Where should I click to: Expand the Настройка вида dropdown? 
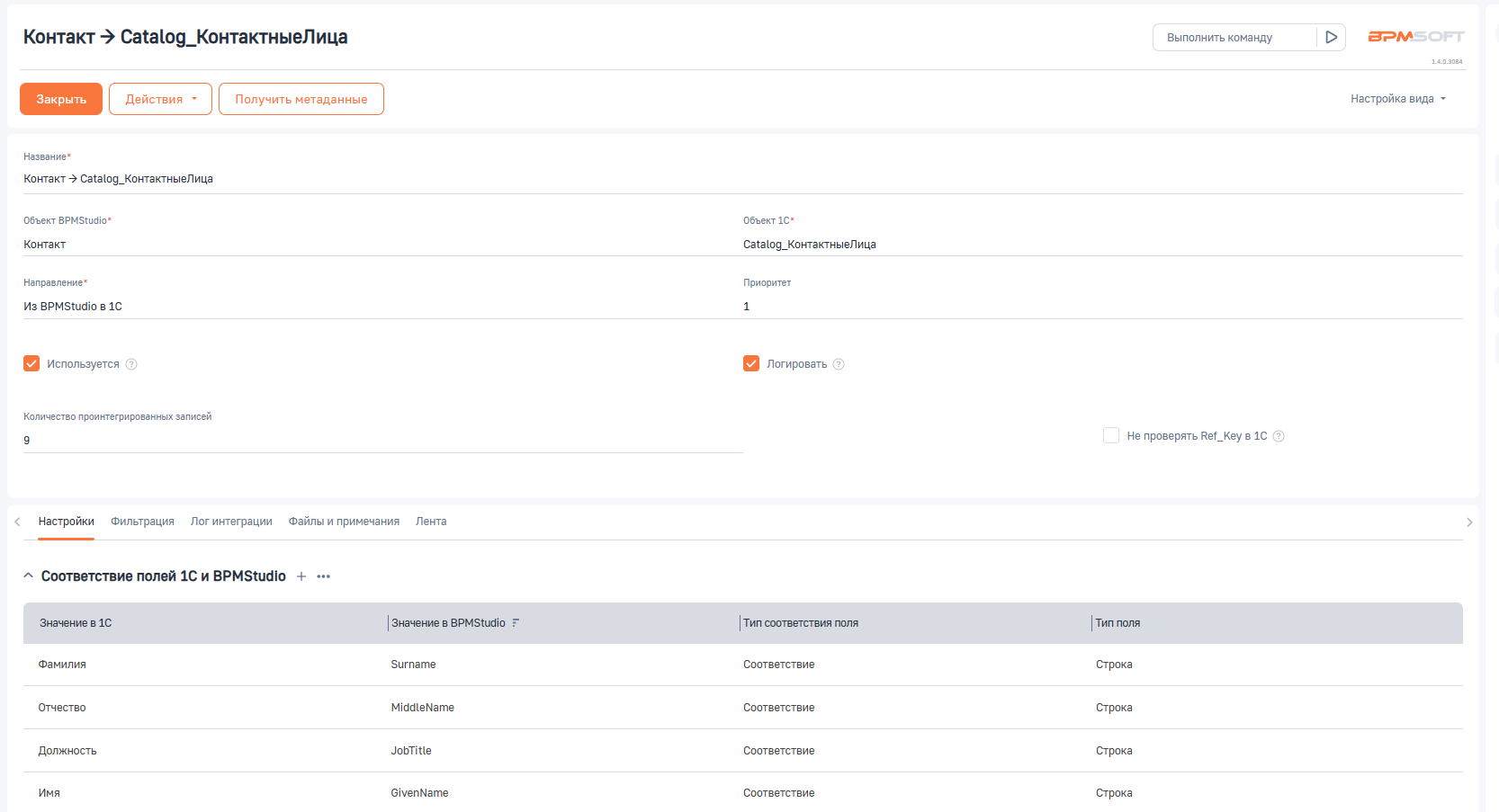tap(1397, 99)
